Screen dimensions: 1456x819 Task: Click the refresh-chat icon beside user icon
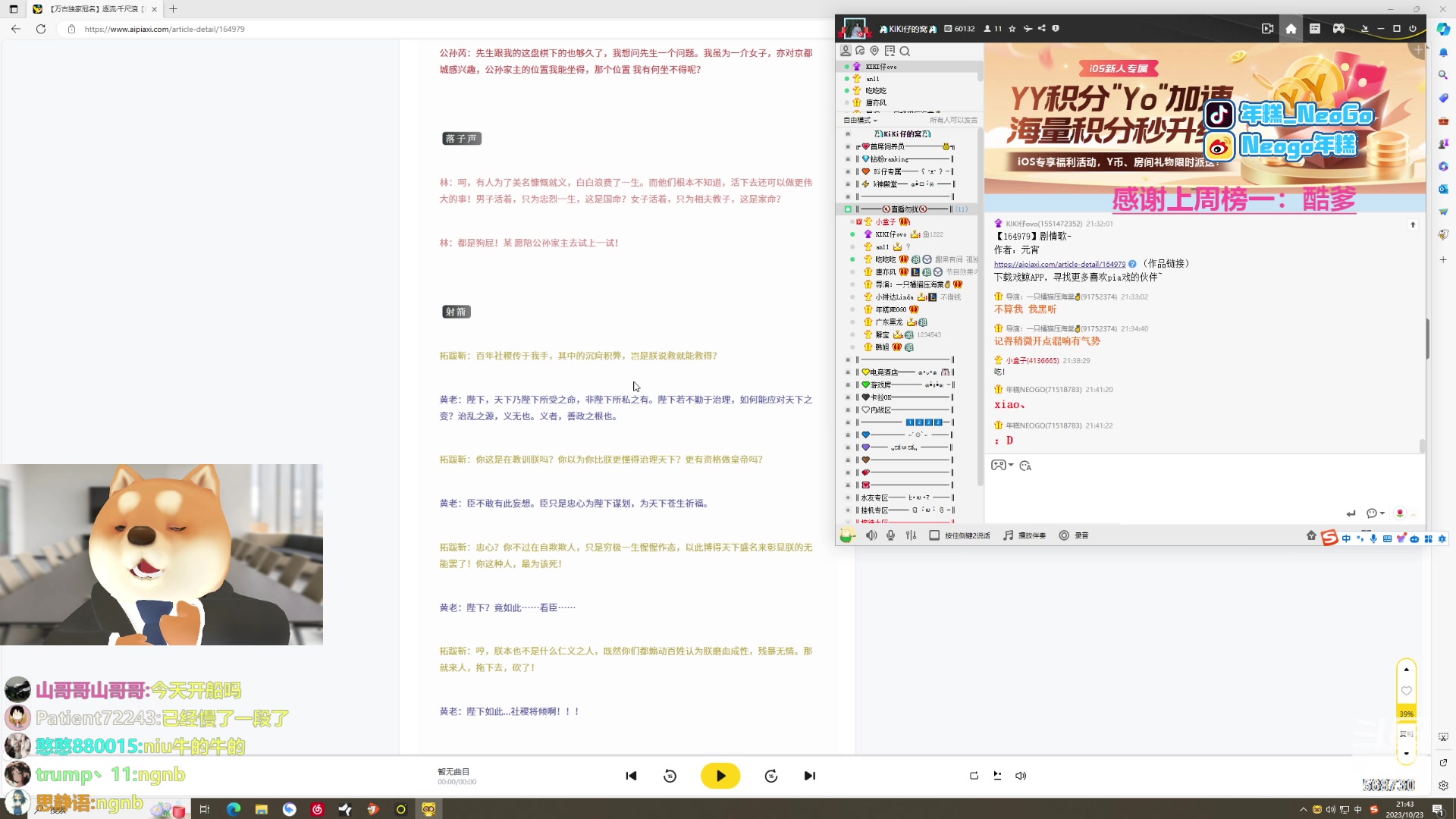coord(860,51)
